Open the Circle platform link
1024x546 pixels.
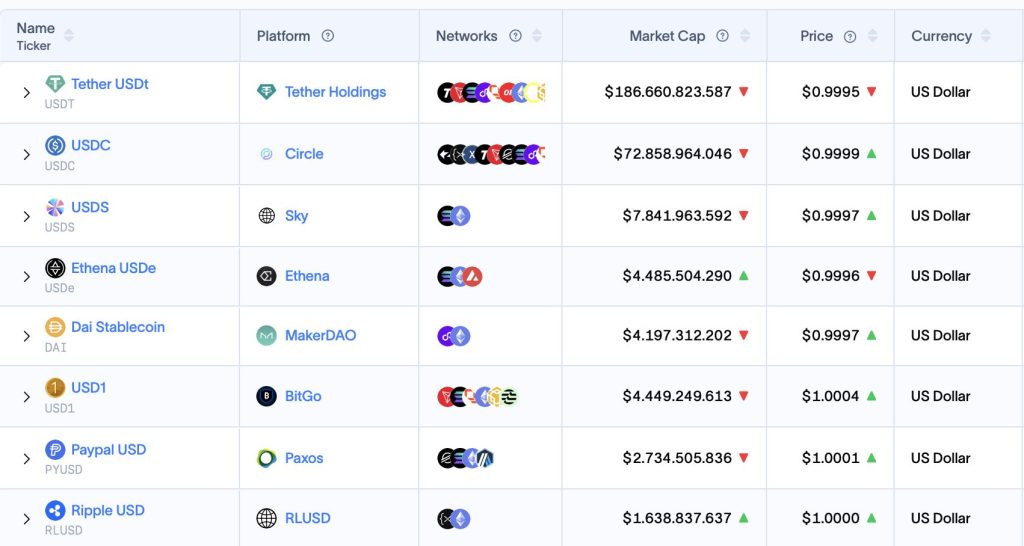tap(304, 154)
